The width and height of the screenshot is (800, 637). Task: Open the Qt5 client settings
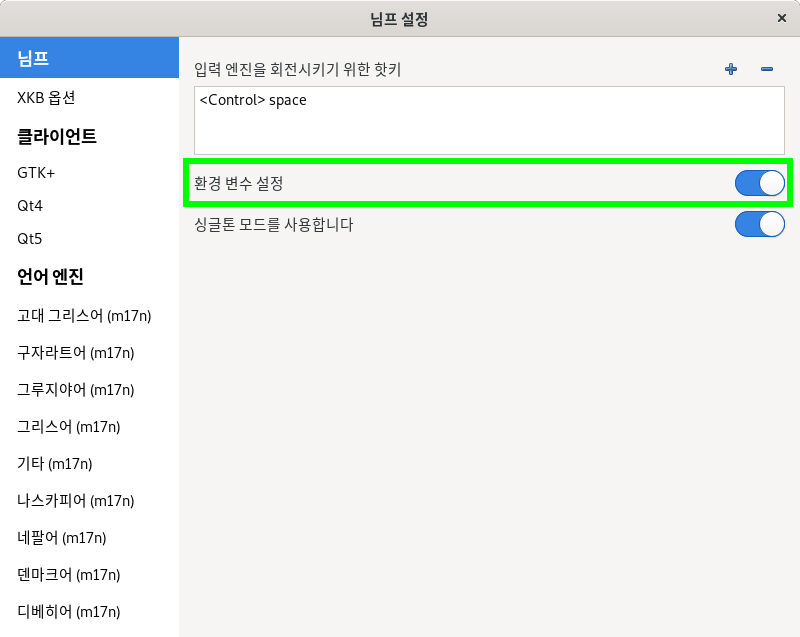(x=89, y=239)
